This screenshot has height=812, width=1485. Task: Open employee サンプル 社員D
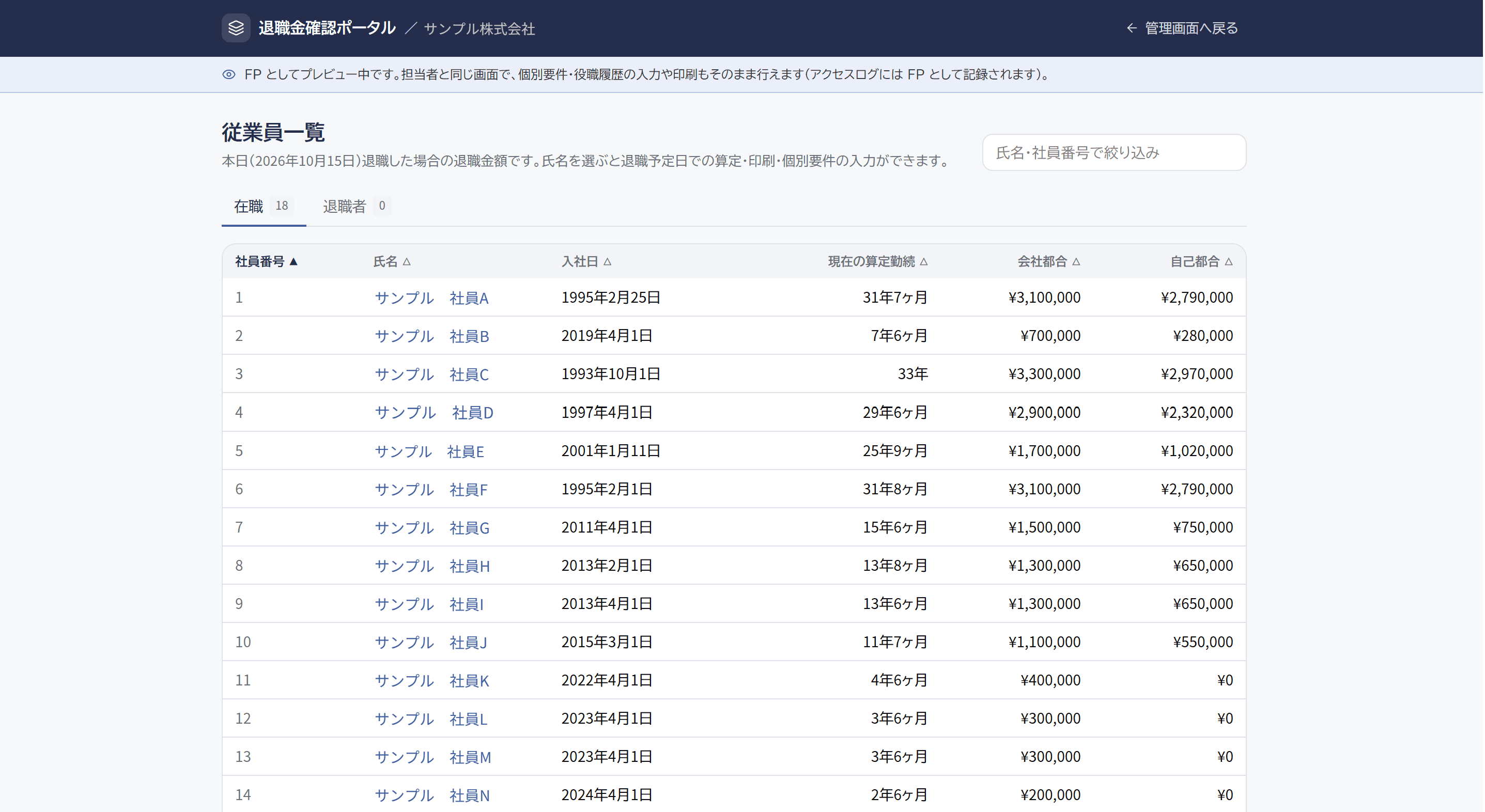(434, 413)
